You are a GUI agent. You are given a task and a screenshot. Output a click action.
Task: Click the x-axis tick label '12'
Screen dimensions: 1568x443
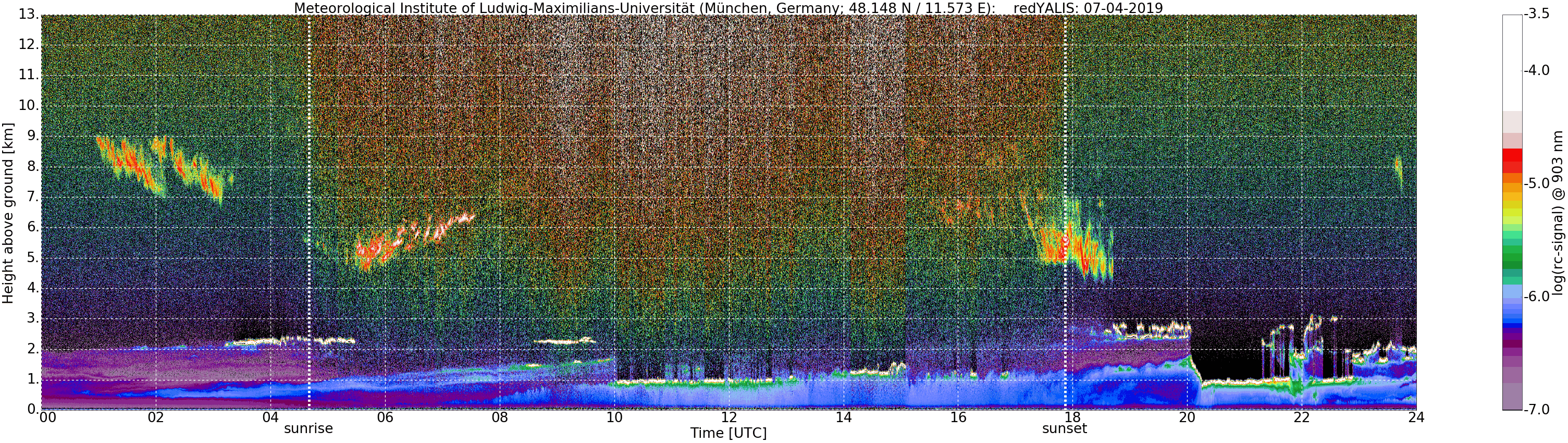point(729,417)
